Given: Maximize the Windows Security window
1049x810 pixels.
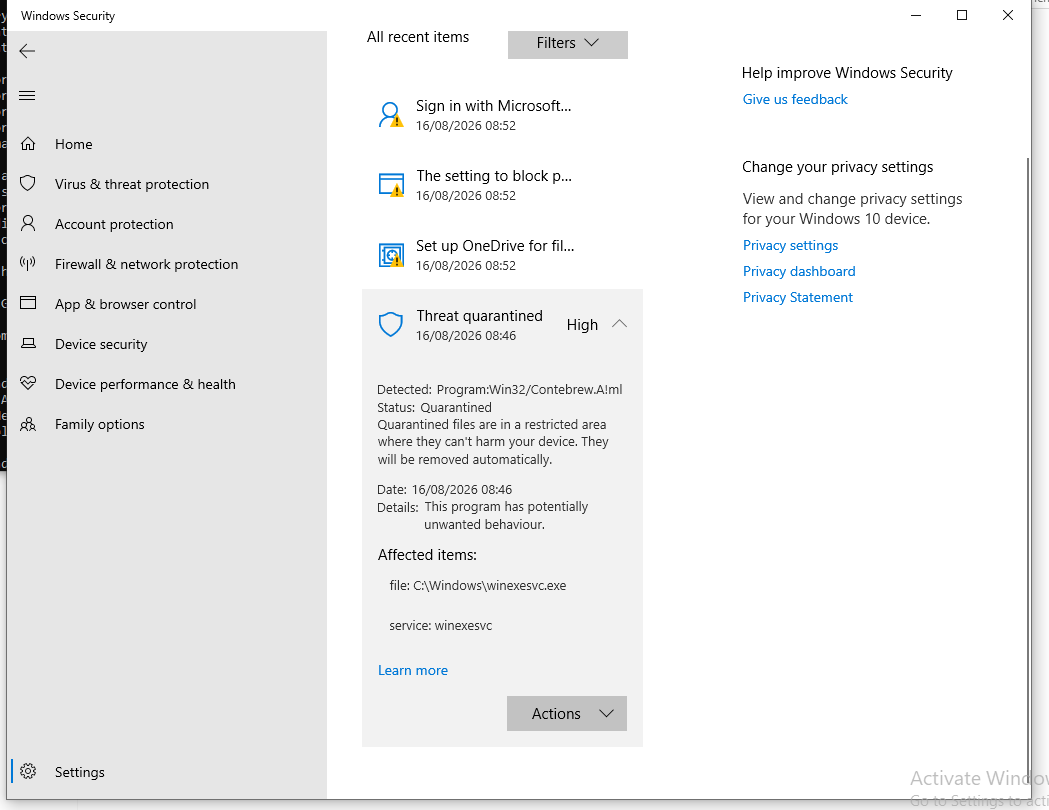Looking at the screenshot, I should (x=962, y=15).
